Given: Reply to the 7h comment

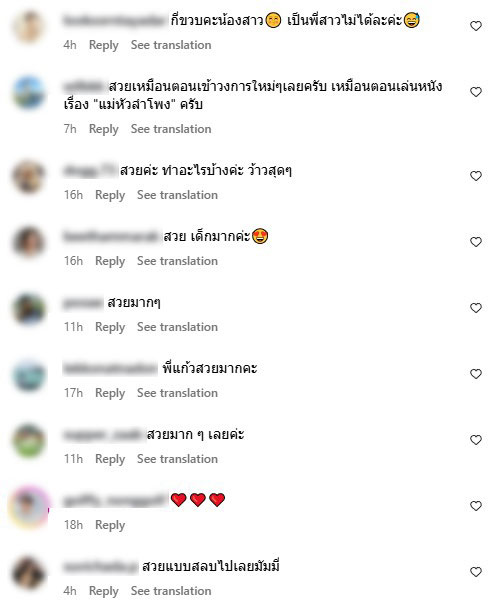Looking at the screenshot, I should (x=104, y=129).
